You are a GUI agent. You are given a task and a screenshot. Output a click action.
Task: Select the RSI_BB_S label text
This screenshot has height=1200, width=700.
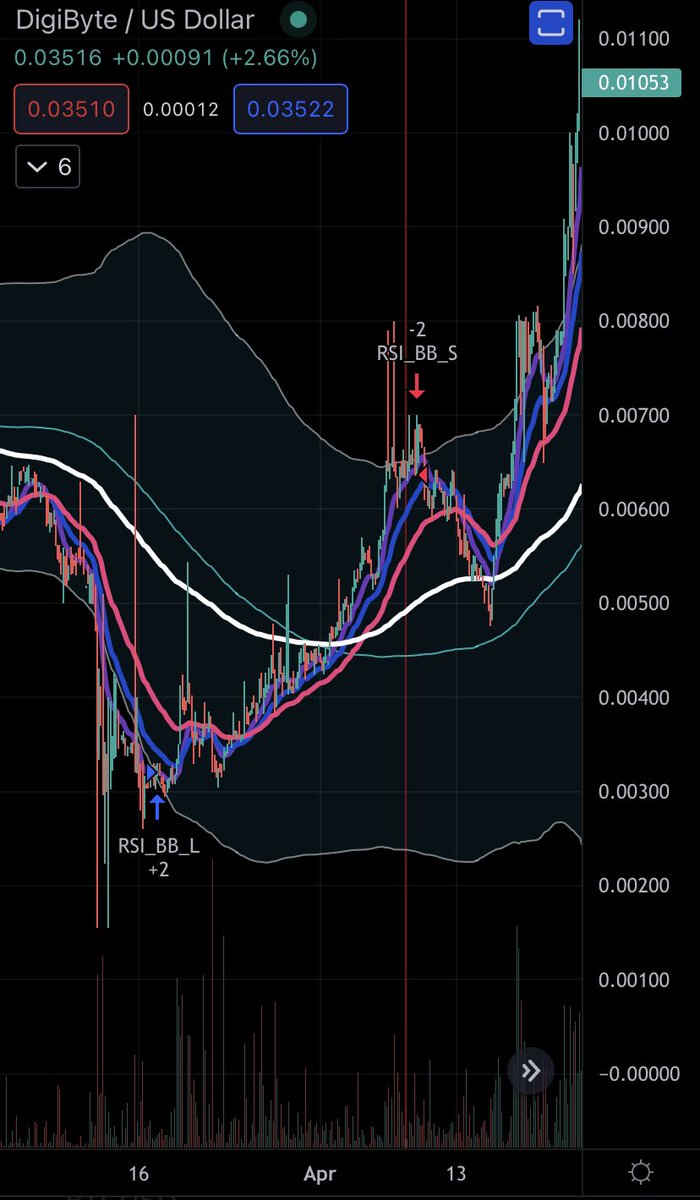(418, 353)
